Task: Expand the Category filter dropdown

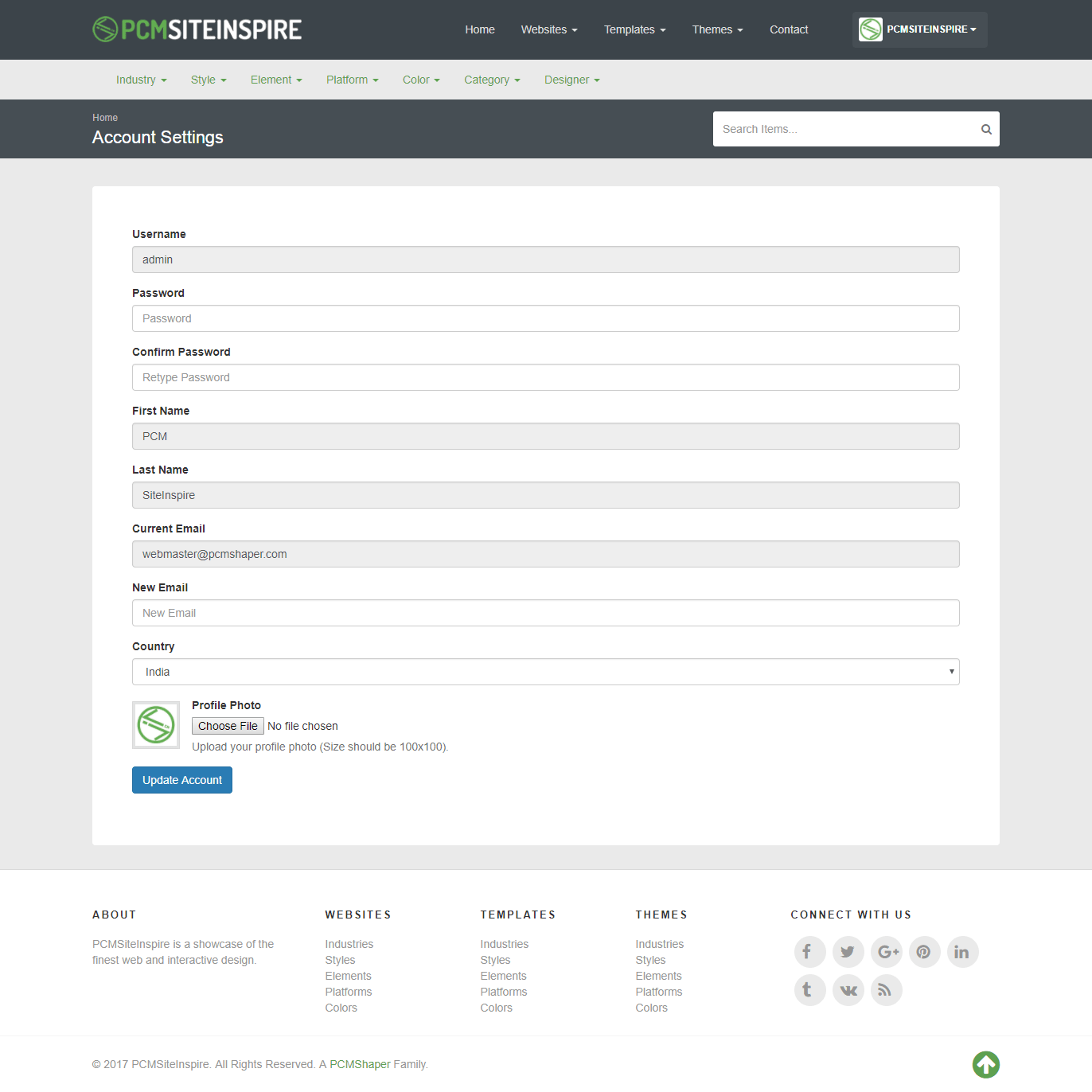Action: click(492, 80)
